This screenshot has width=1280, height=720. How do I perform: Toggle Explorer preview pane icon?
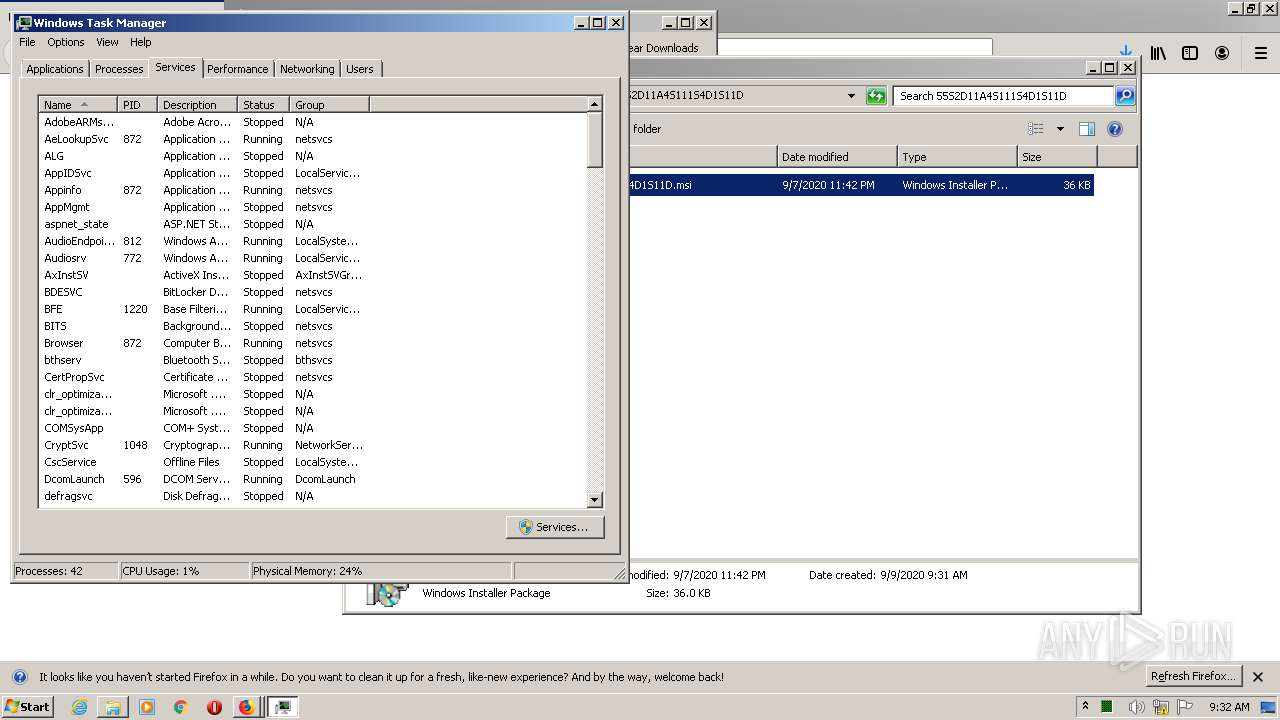coord(1087,129)
